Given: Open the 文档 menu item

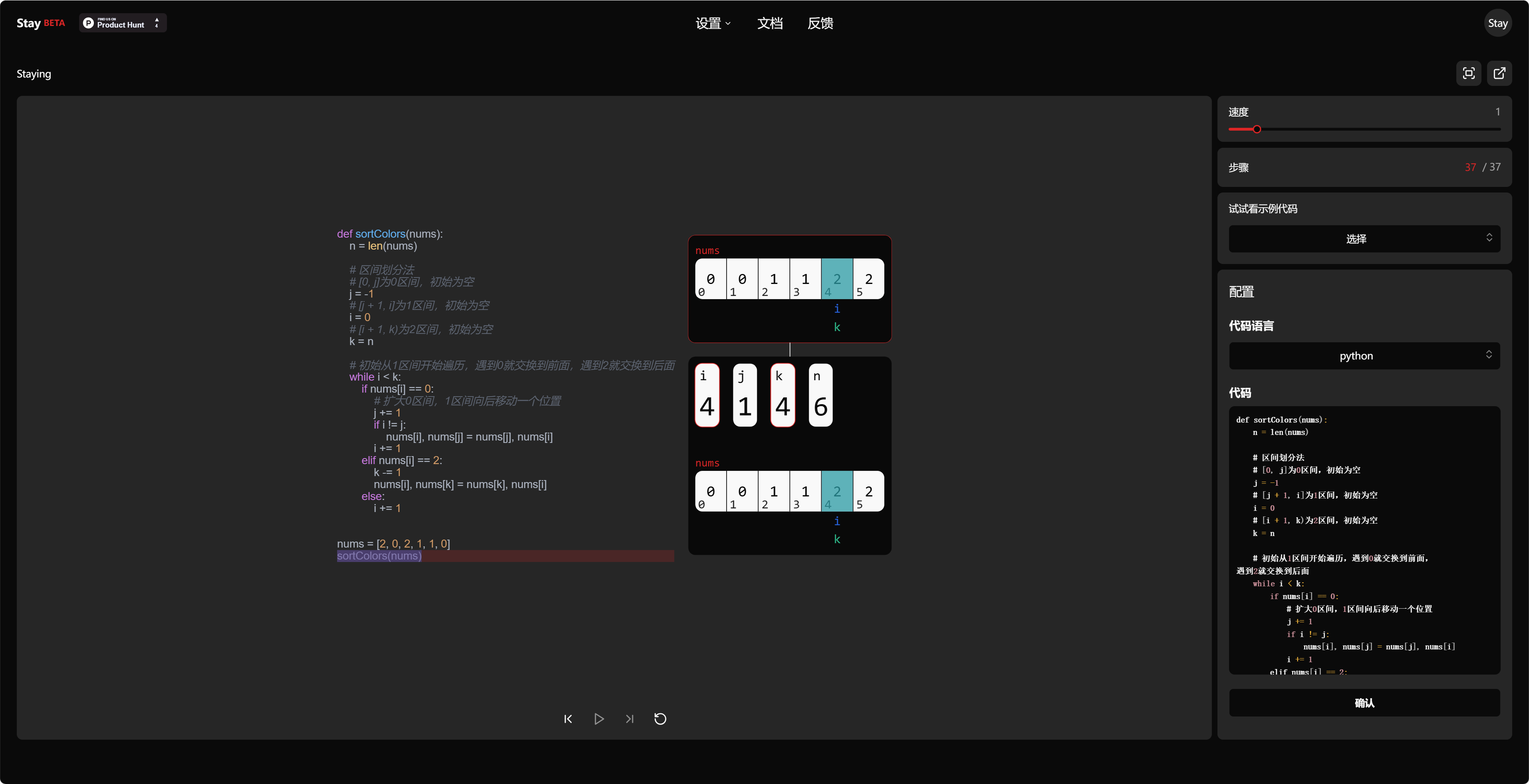Looking at the screenshot, I should pyautogui.click(x=770, y=23).
